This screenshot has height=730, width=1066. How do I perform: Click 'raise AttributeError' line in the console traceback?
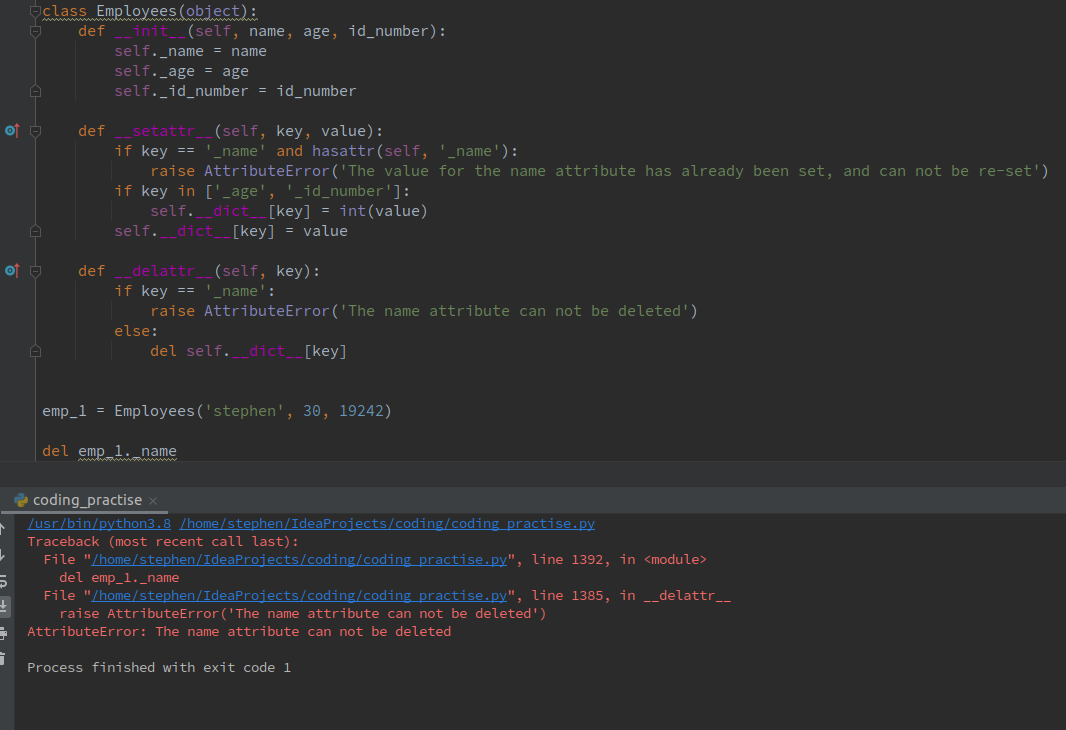pyautogui.click(x=303, y=614)
